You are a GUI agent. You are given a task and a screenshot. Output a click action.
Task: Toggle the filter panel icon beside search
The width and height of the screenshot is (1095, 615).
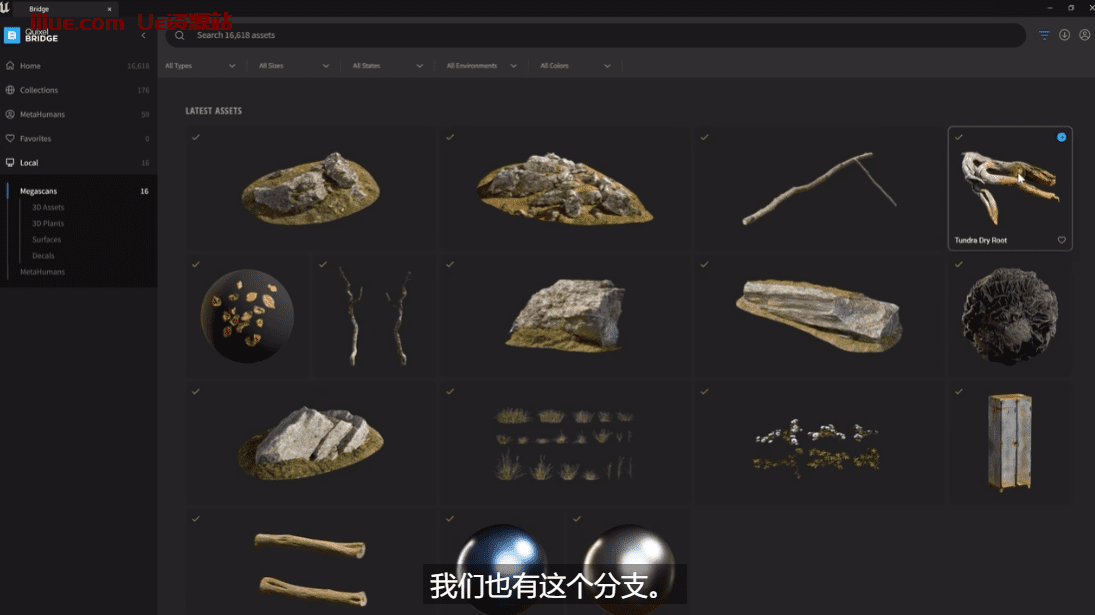pyautogui.click(x=1044, y=35)
